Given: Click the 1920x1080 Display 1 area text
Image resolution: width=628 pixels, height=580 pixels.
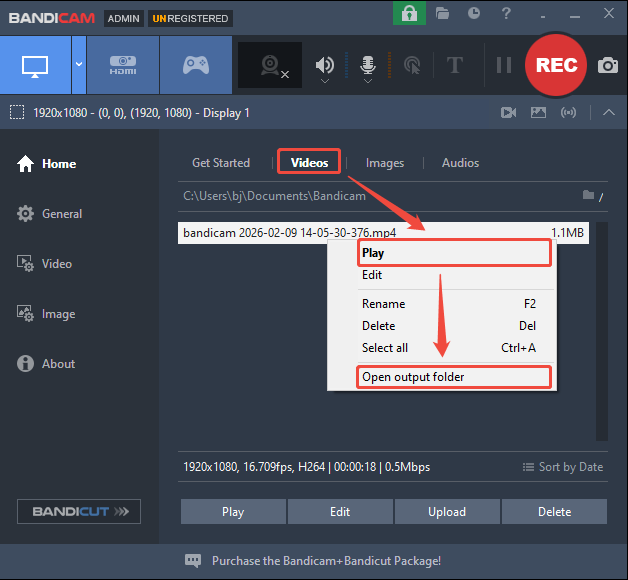Looking at the screenshot, I should pyautogui.click(x=141, y=113).
